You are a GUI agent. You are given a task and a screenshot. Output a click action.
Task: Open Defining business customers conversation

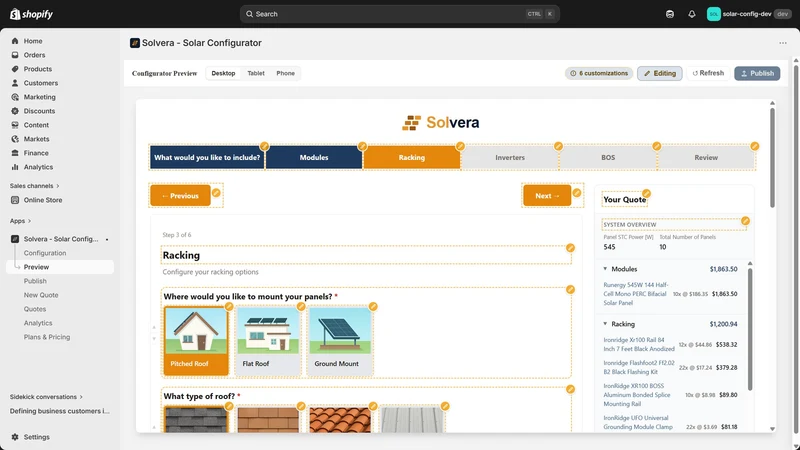point(59,411)
